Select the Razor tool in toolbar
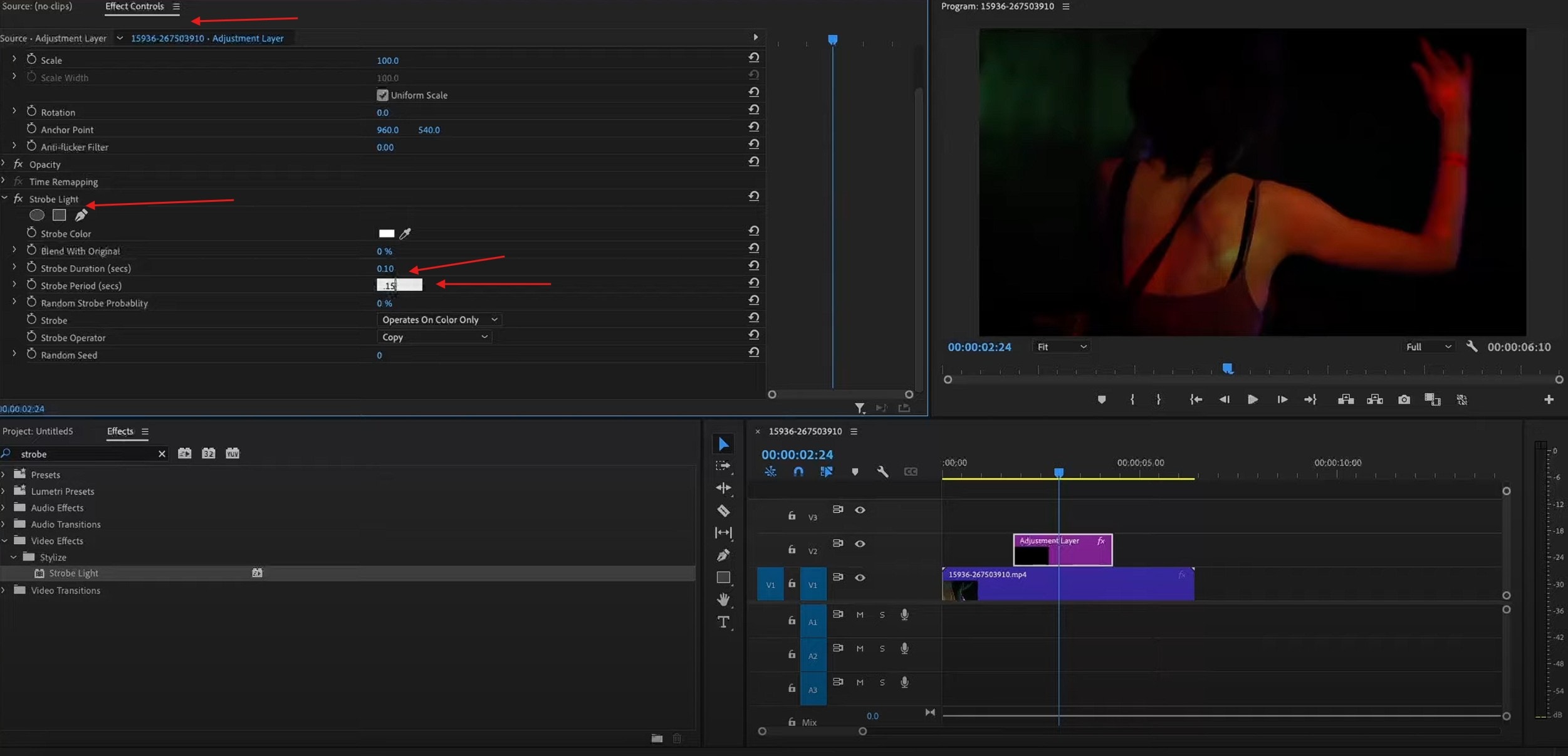Viewport: 1568px width, 756px height. coord(723,510)
